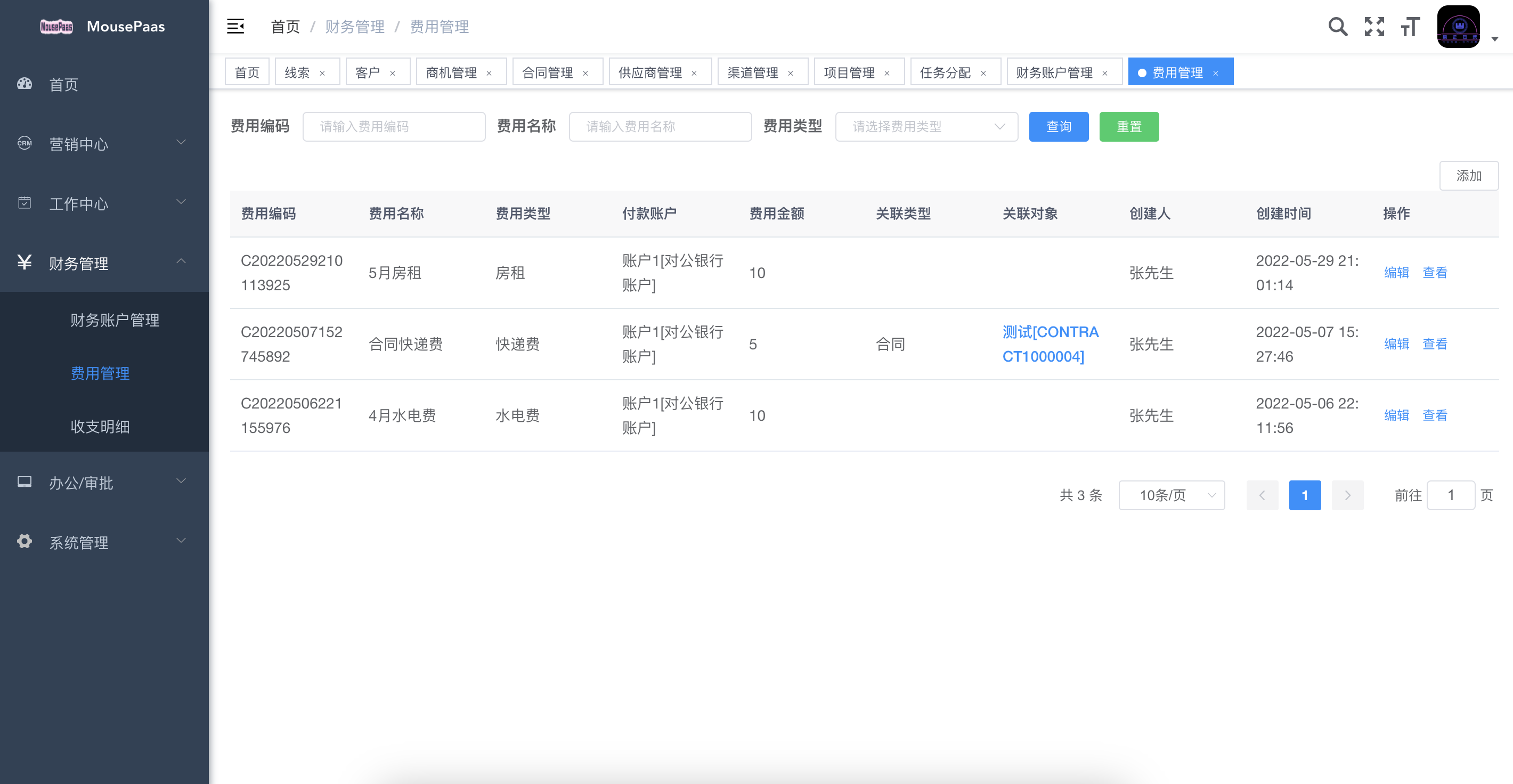Click the 首页 breadcrumb
The height and width of the screenshot is (784, 1513).
pos(286,27)
